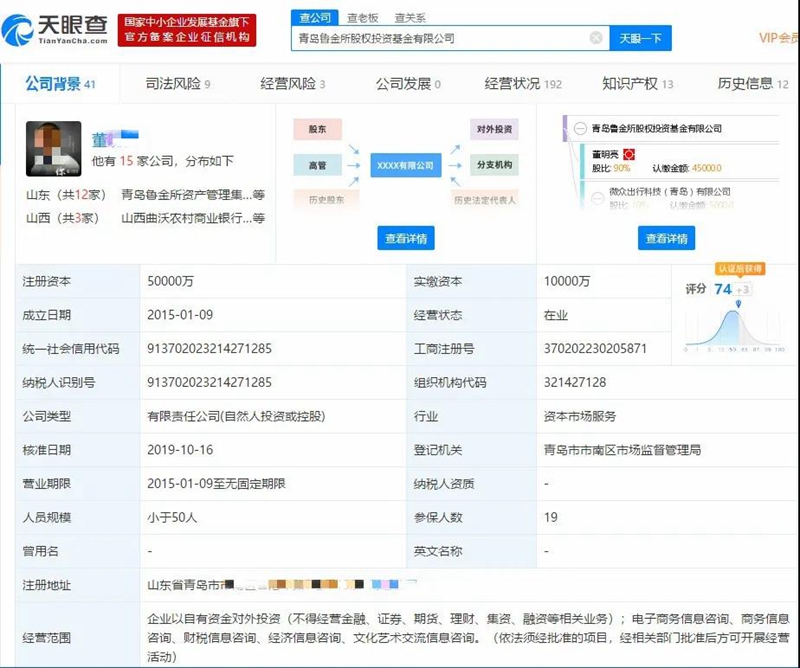This screenshot has width=800, height=668.
Task: Click the 核准日期 value 2019-10-16
Action: pyautogui.click(x=180, y=450)
